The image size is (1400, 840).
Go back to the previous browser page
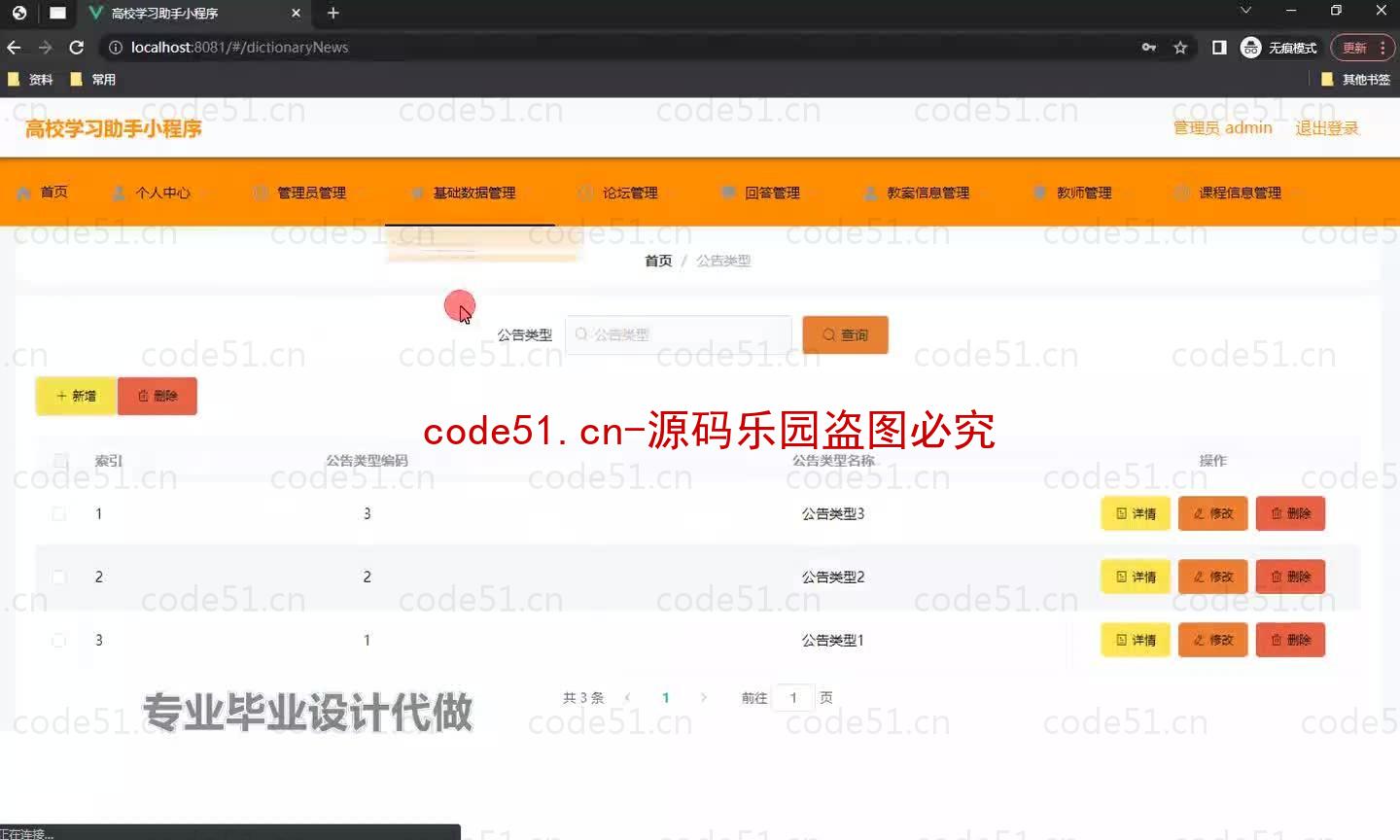[14, 47]
